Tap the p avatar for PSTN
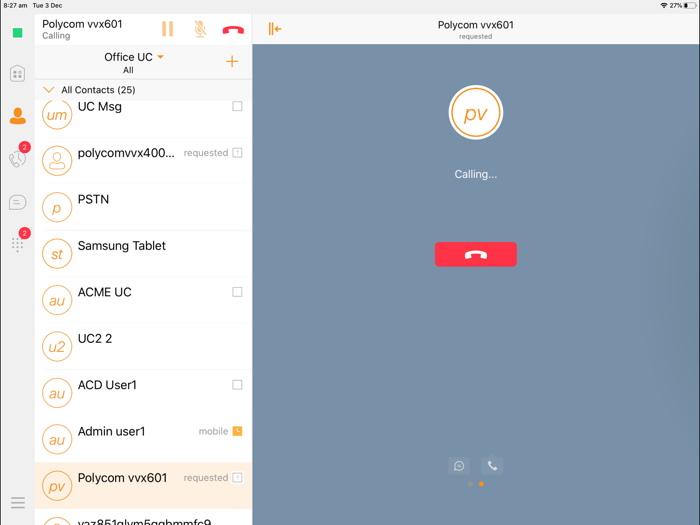The image size is (700, 525). coord(57,207)
